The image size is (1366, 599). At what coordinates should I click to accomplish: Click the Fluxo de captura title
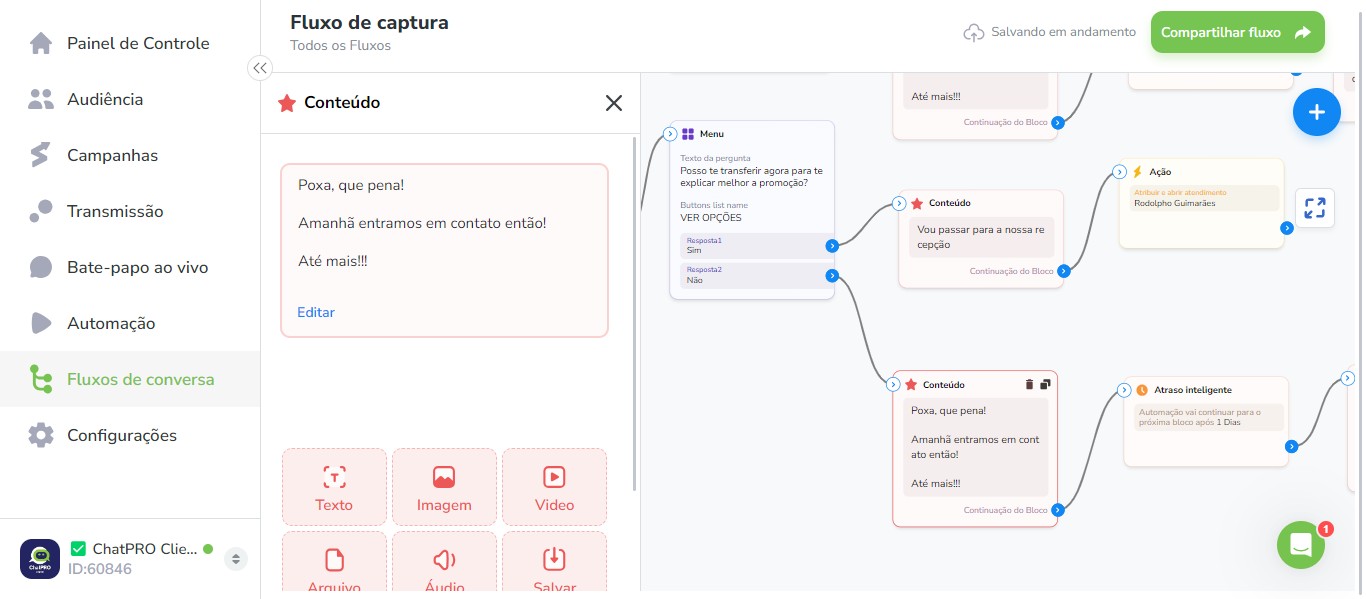coord(369,22)
